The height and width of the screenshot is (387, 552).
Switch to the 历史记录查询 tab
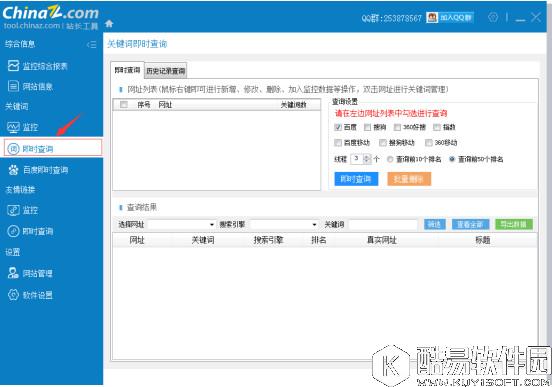165,71
